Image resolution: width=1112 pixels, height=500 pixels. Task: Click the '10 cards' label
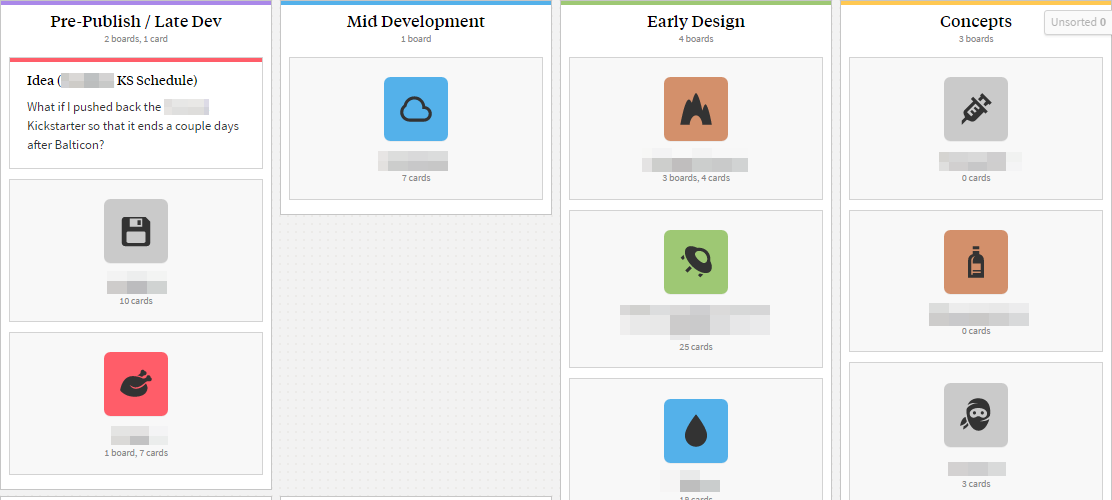point(136,301)
